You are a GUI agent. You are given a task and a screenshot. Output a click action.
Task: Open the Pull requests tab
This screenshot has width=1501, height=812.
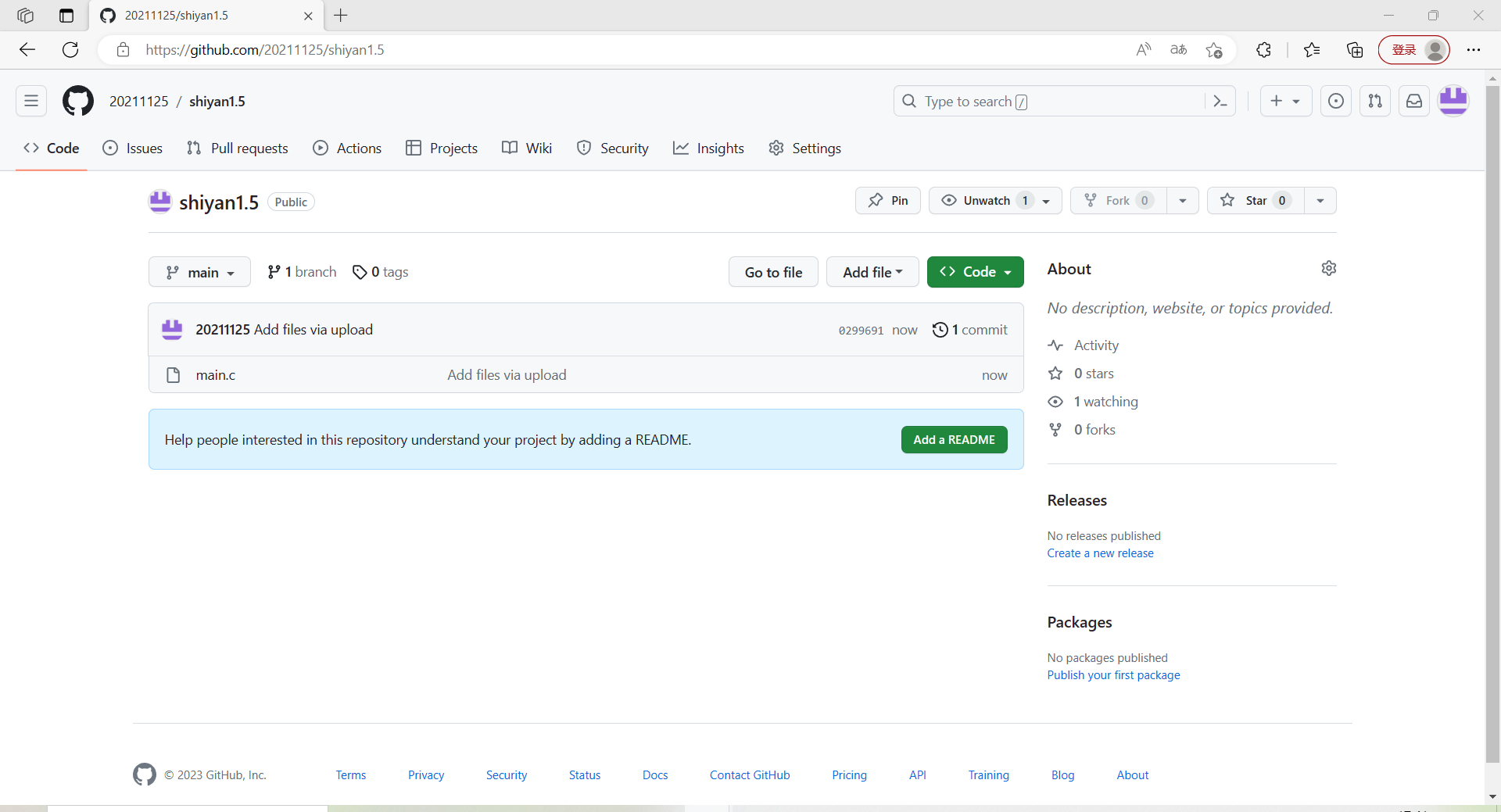point(238,148)
